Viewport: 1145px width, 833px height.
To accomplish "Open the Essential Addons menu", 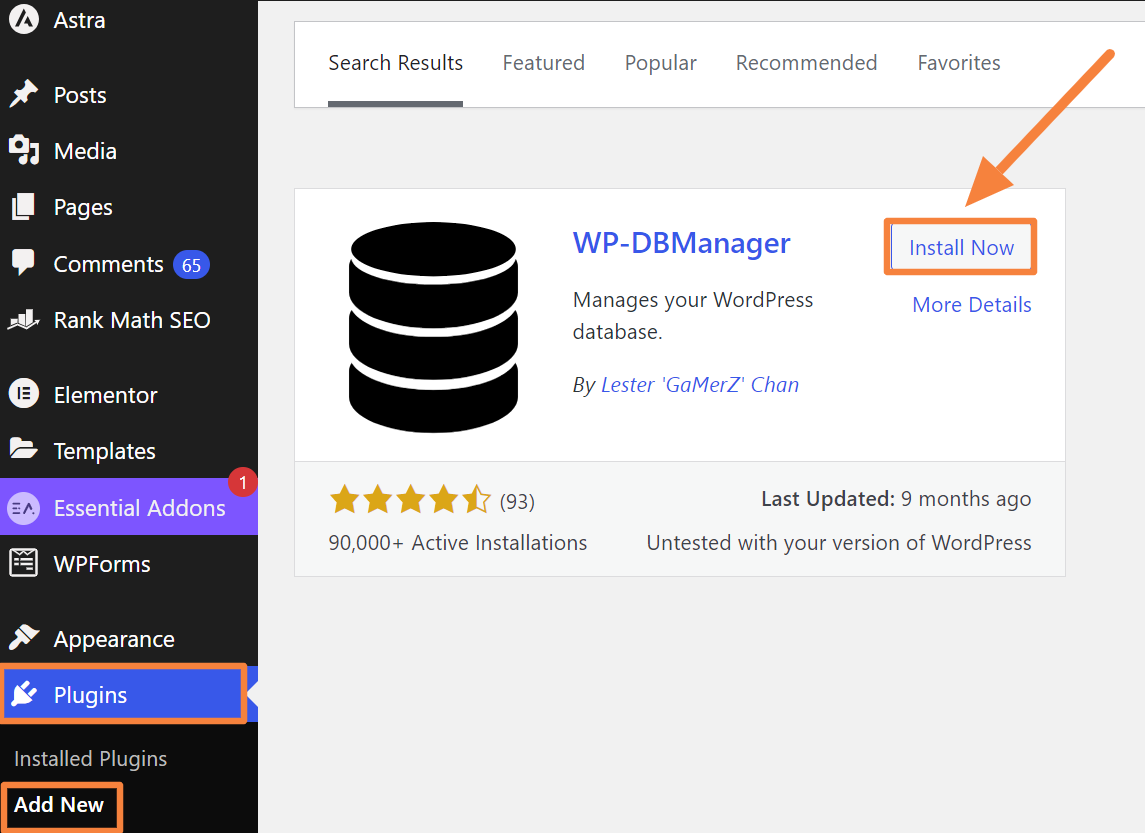I will click(129, 507).
